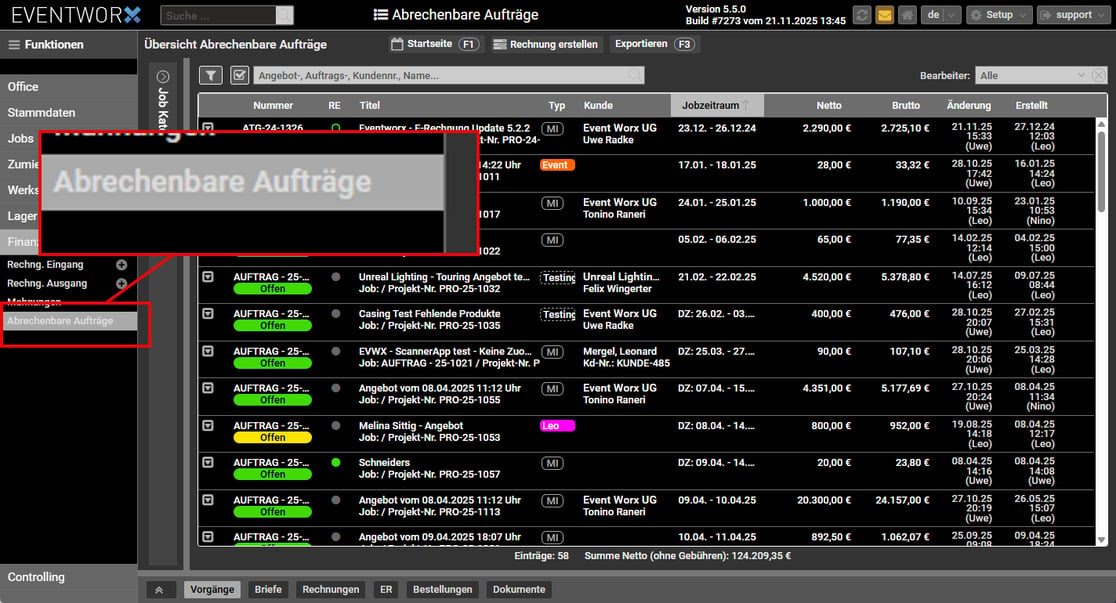Click the order search input field

click(x=440, y=76)
